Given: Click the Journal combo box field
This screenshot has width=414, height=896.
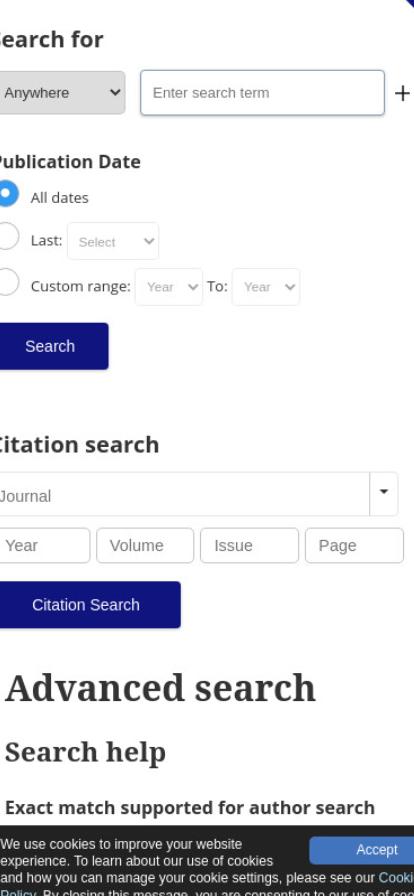Looking at the screenshot, I should click(x=184, y=494).
